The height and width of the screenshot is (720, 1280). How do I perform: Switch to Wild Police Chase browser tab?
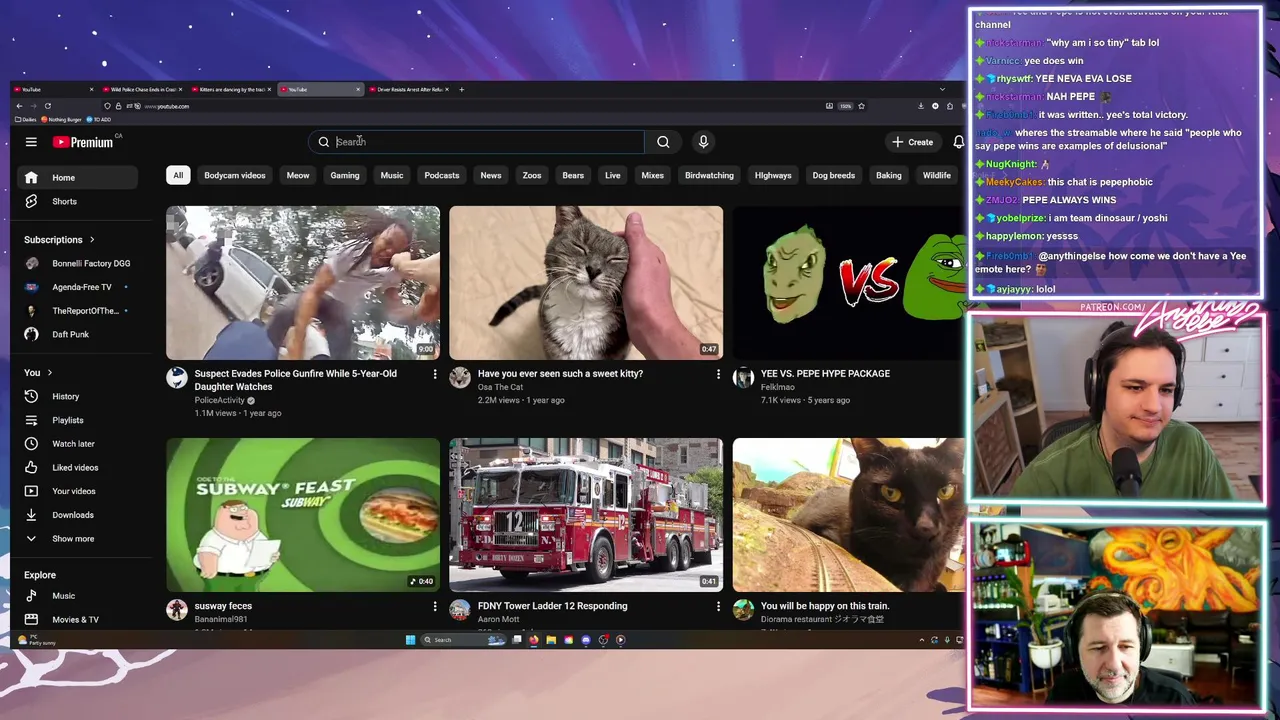pos(141,89)
